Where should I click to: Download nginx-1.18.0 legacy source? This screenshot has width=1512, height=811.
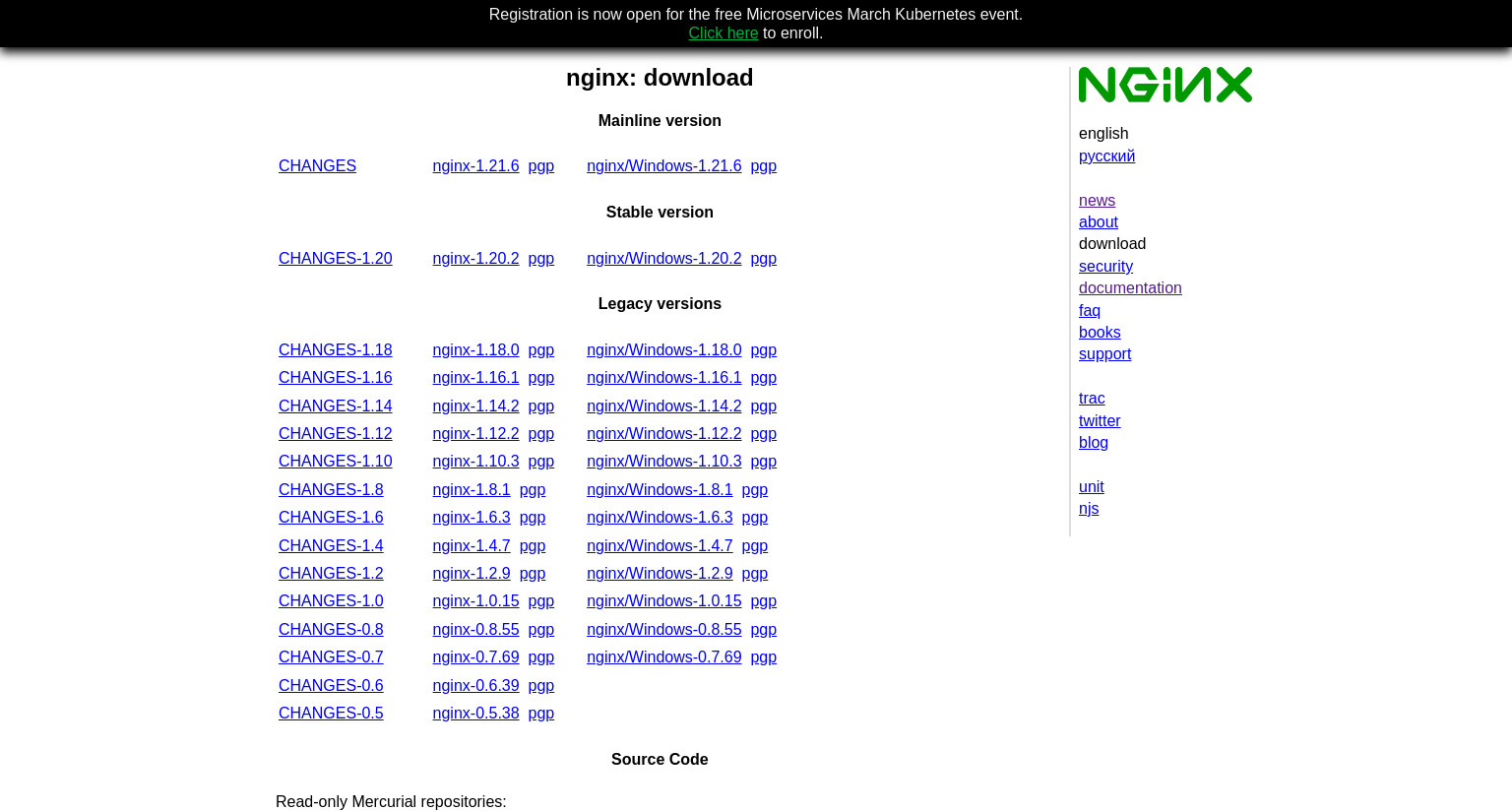pyautogui.click(x=475, y=350)
